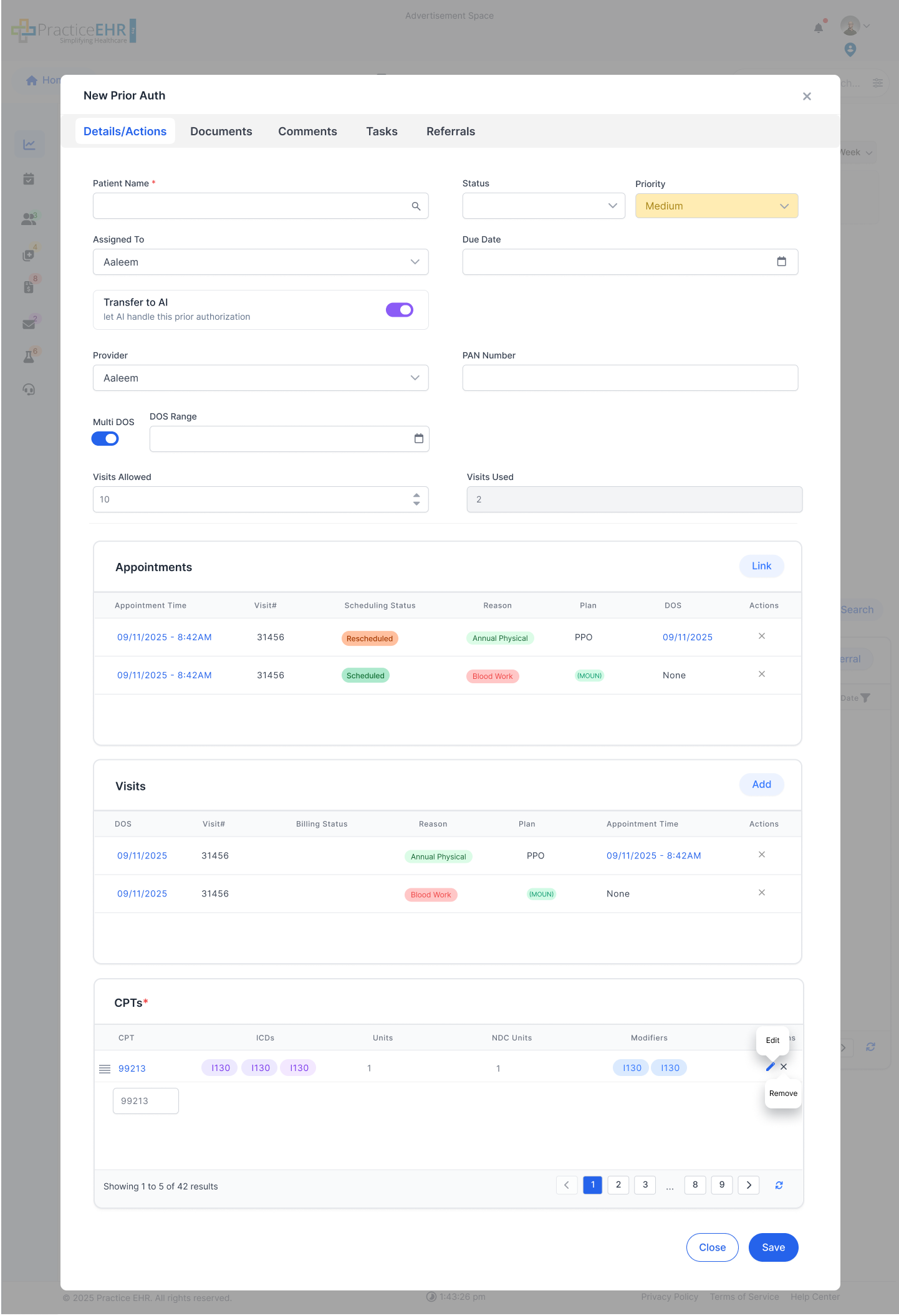Open the Due Date calendar picker
The width and height of the screenshot is (899, 1316).
point(781,262)
